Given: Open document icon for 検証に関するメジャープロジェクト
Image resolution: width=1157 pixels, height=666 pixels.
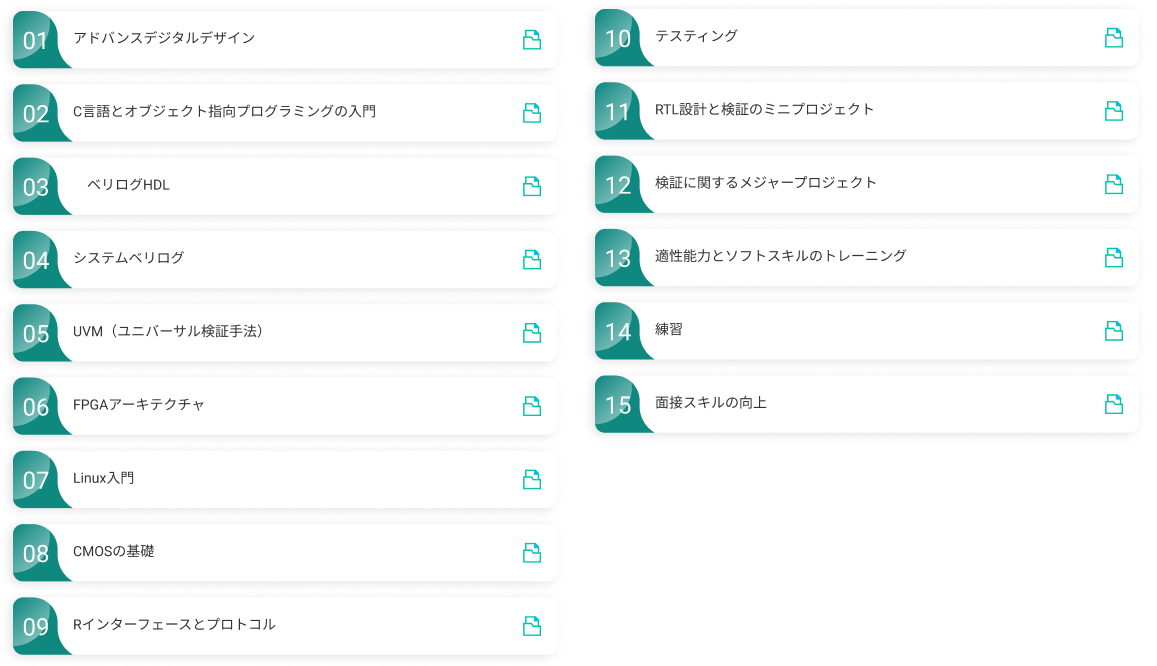Looking at the screenshot, I should coord(1114,184).
